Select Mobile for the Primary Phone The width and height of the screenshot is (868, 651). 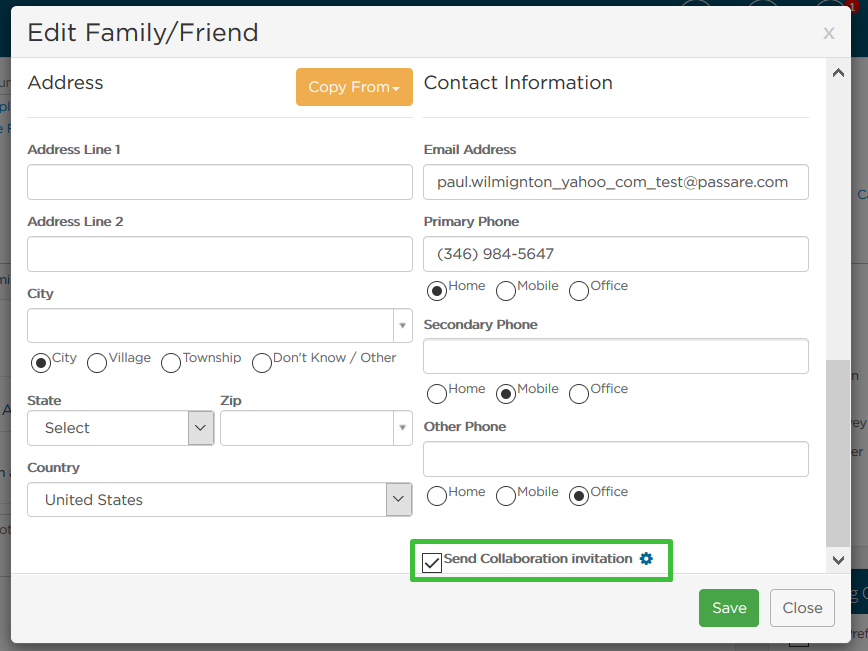coord(505,290)
